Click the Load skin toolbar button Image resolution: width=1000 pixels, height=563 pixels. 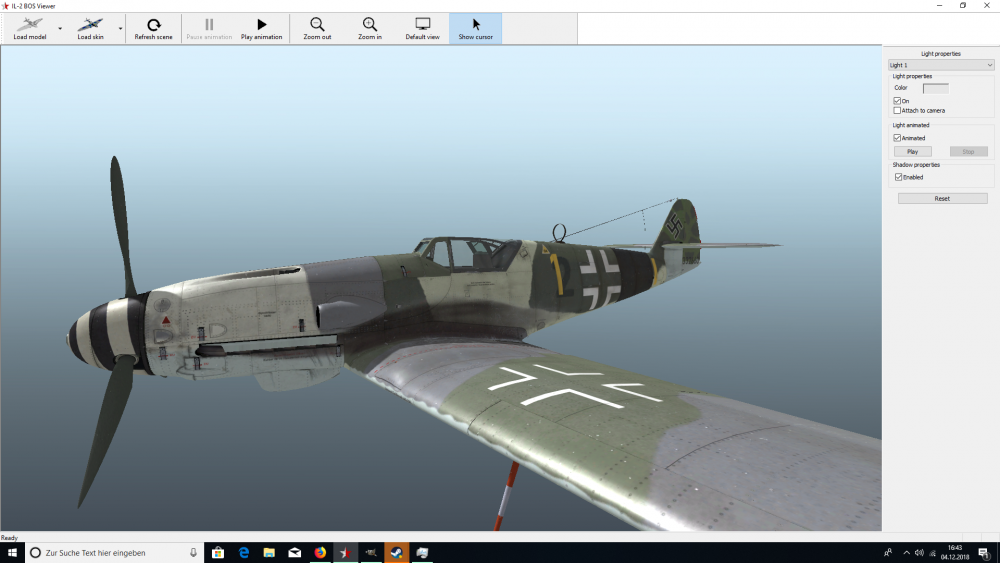click(90, 29)
